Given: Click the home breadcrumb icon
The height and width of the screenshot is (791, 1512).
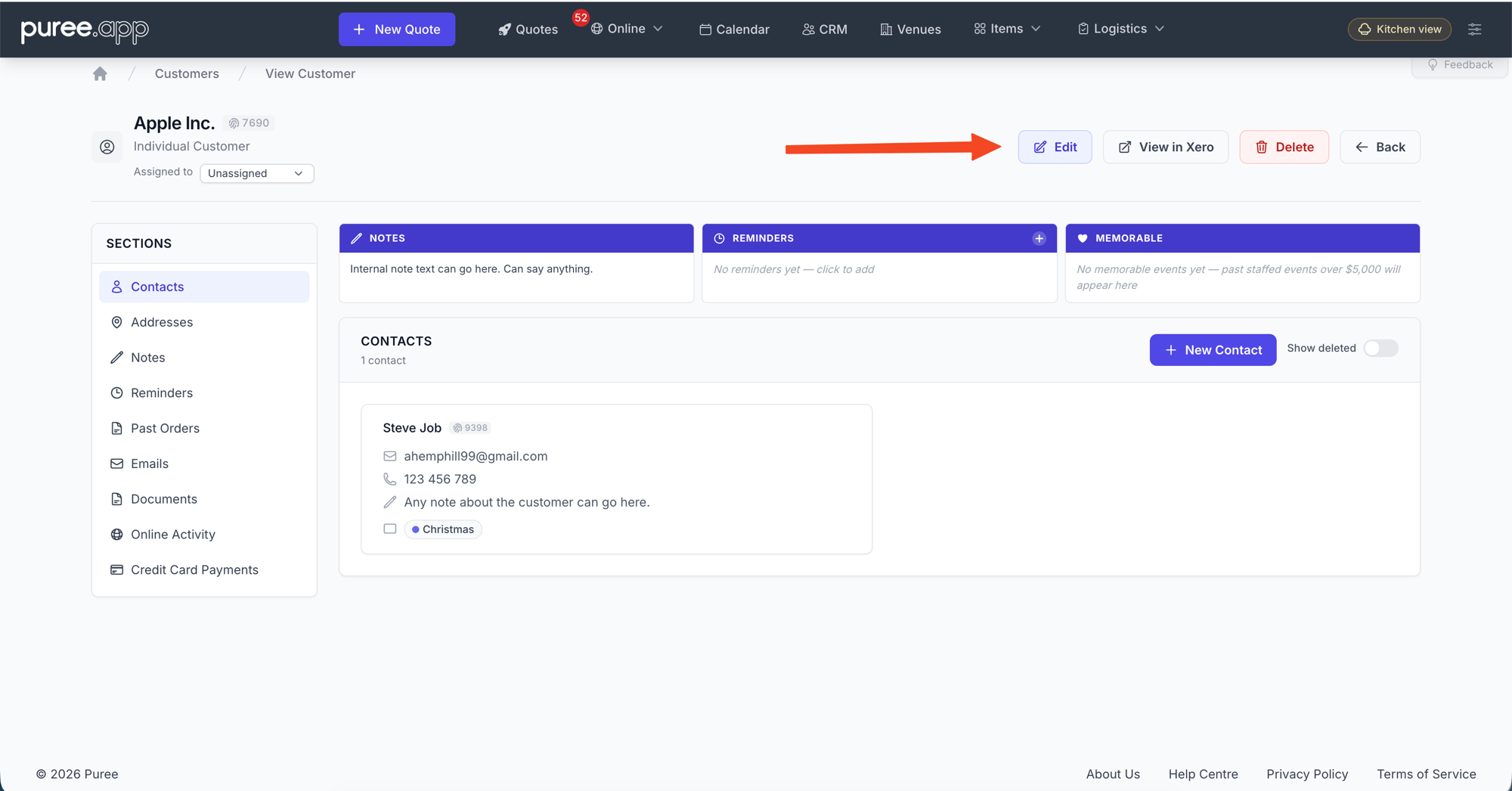Looking at the screenshot, I should [100, 73].
